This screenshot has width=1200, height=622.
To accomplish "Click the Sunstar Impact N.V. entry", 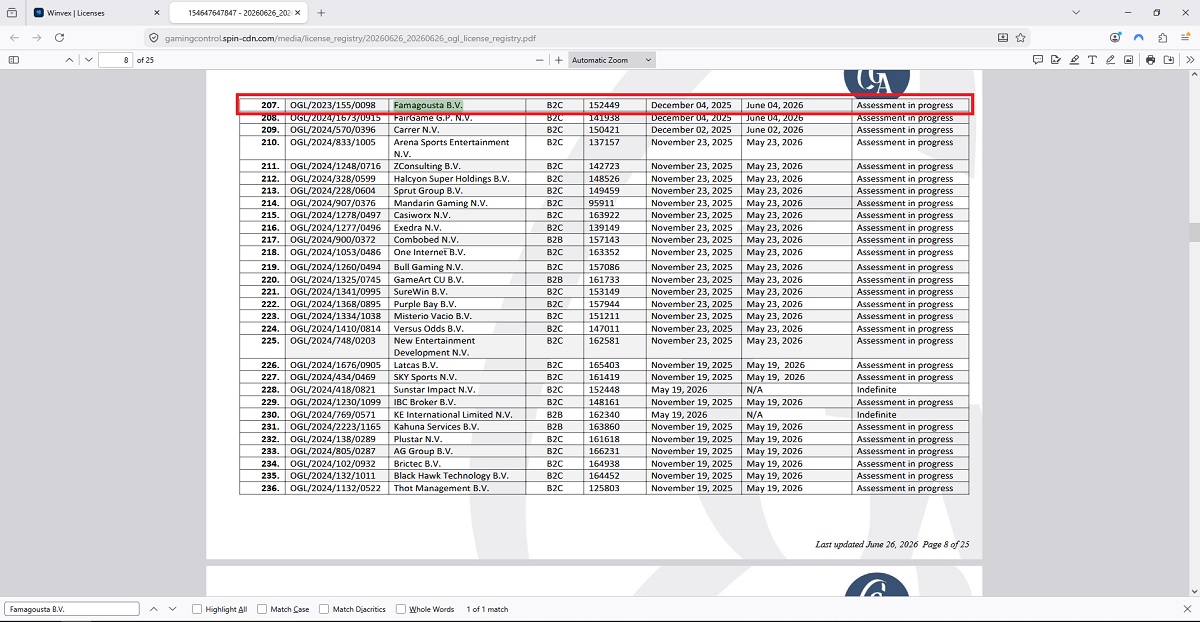I will [434, 390].
